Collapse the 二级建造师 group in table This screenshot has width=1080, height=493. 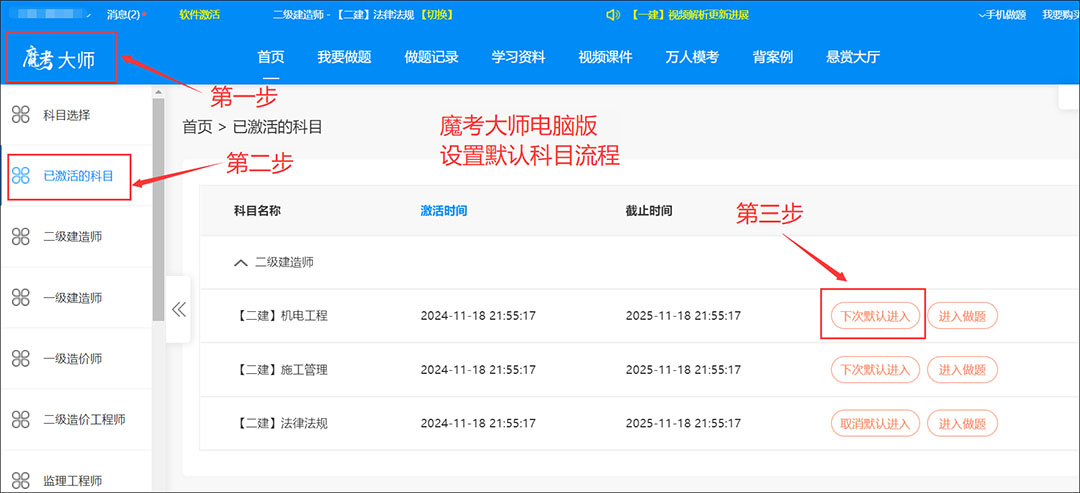(240, 262)
